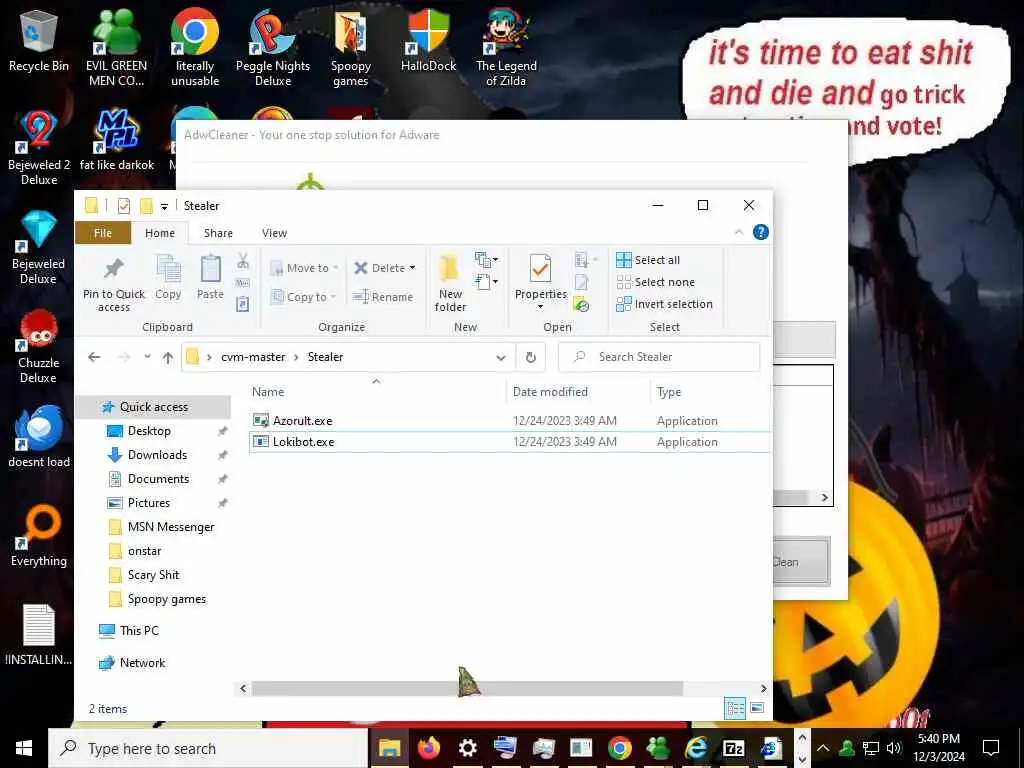Open Downloads in Quick access
Image resolution: width=1024 pixels, height=768 pixels.
click(x=157, y=455)
